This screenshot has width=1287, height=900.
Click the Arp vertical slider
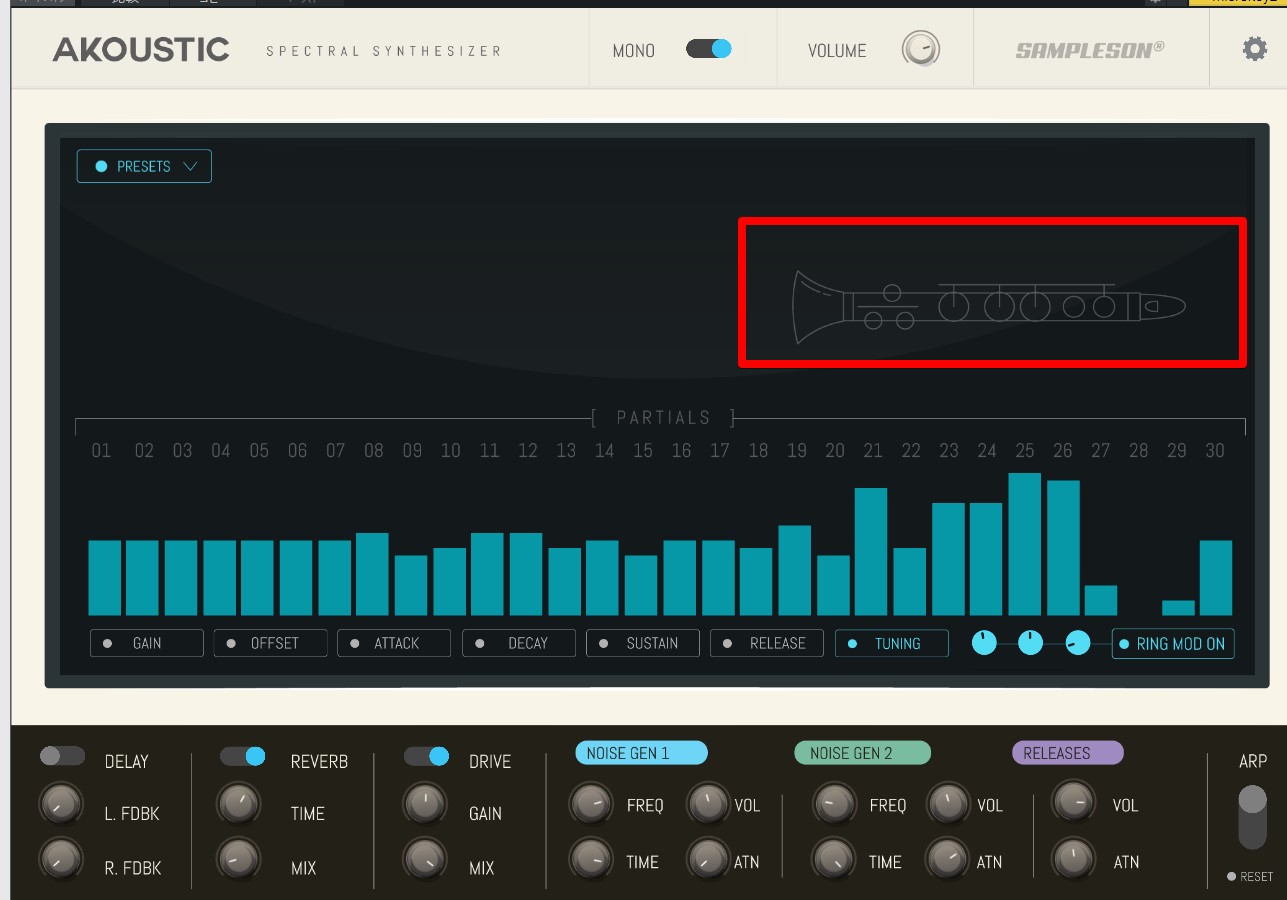click(1252, 815)
